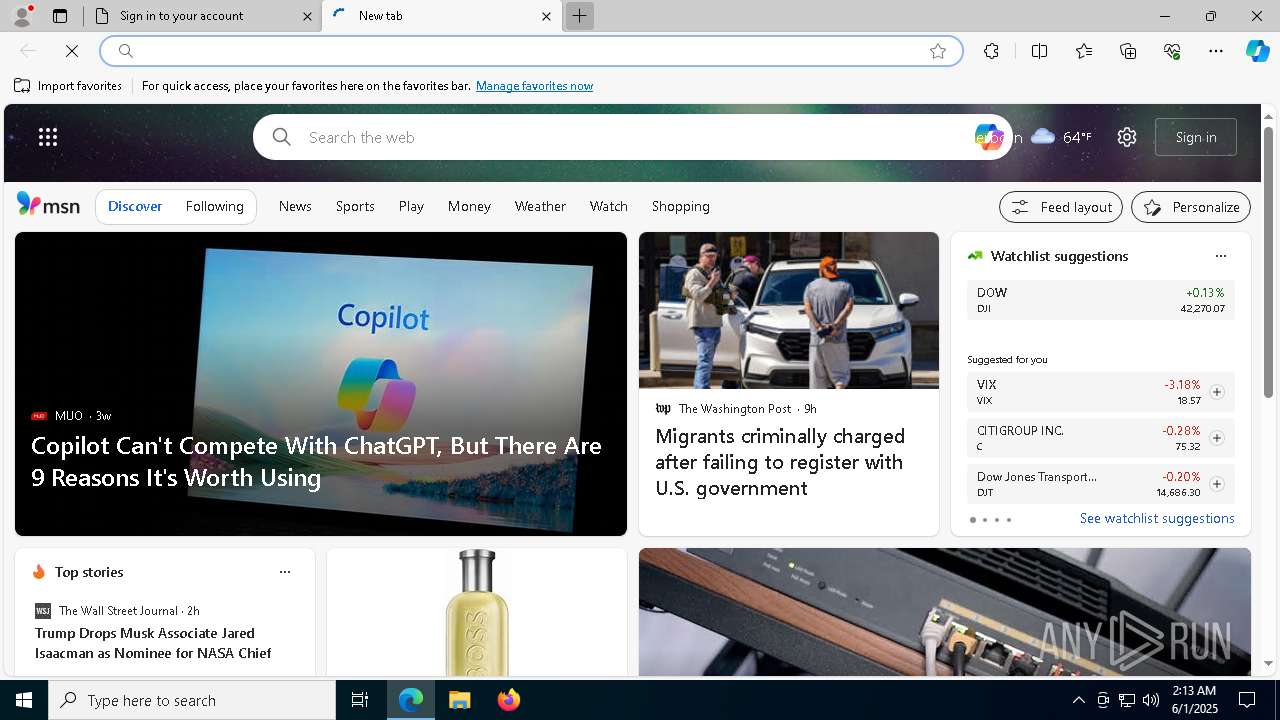This screenshot has height=720, width=1280.
Task: Open the Play menu item
Action: tap(411, 206)
